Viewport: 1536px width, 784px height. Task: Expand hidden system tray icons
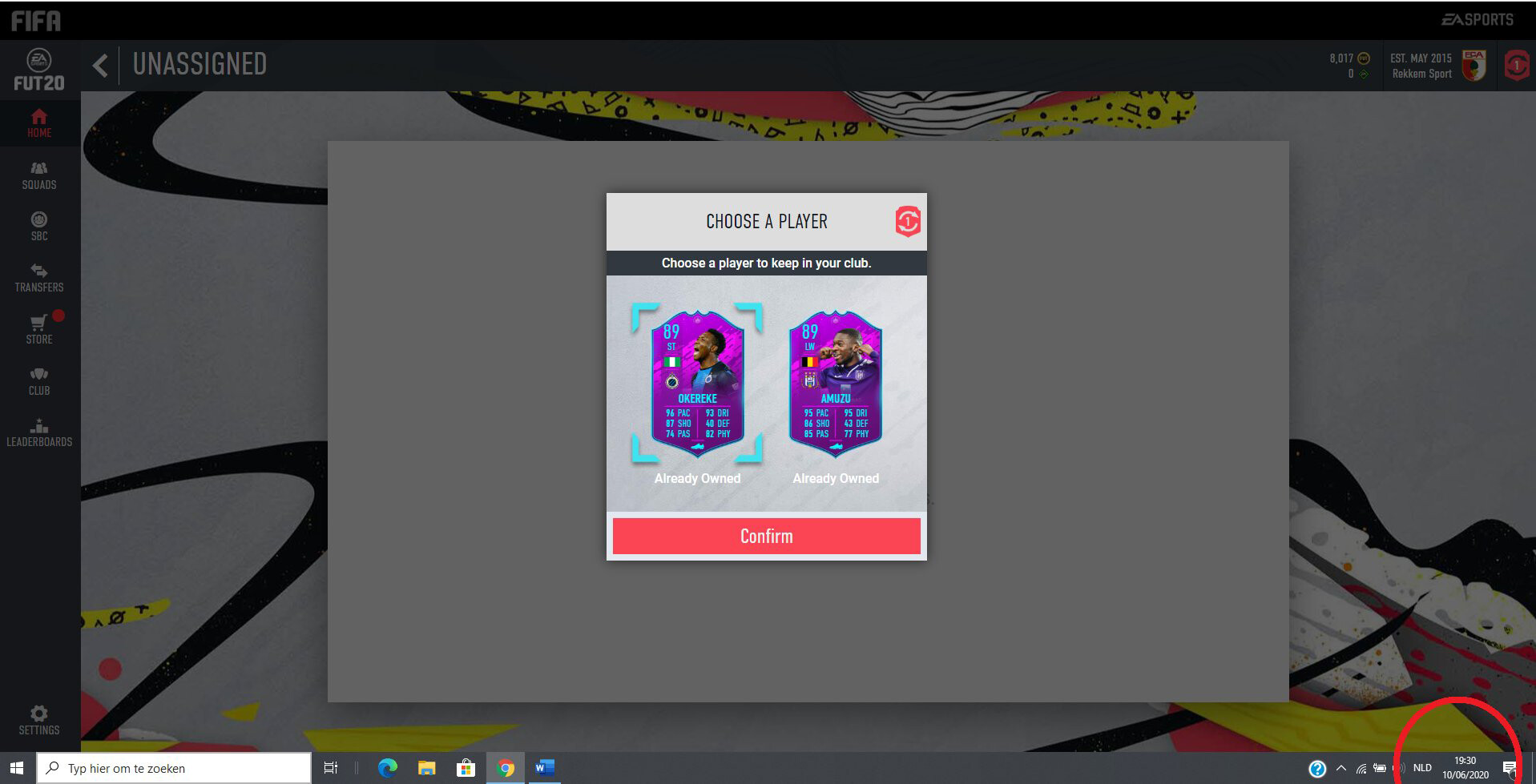coord(1340,768)
